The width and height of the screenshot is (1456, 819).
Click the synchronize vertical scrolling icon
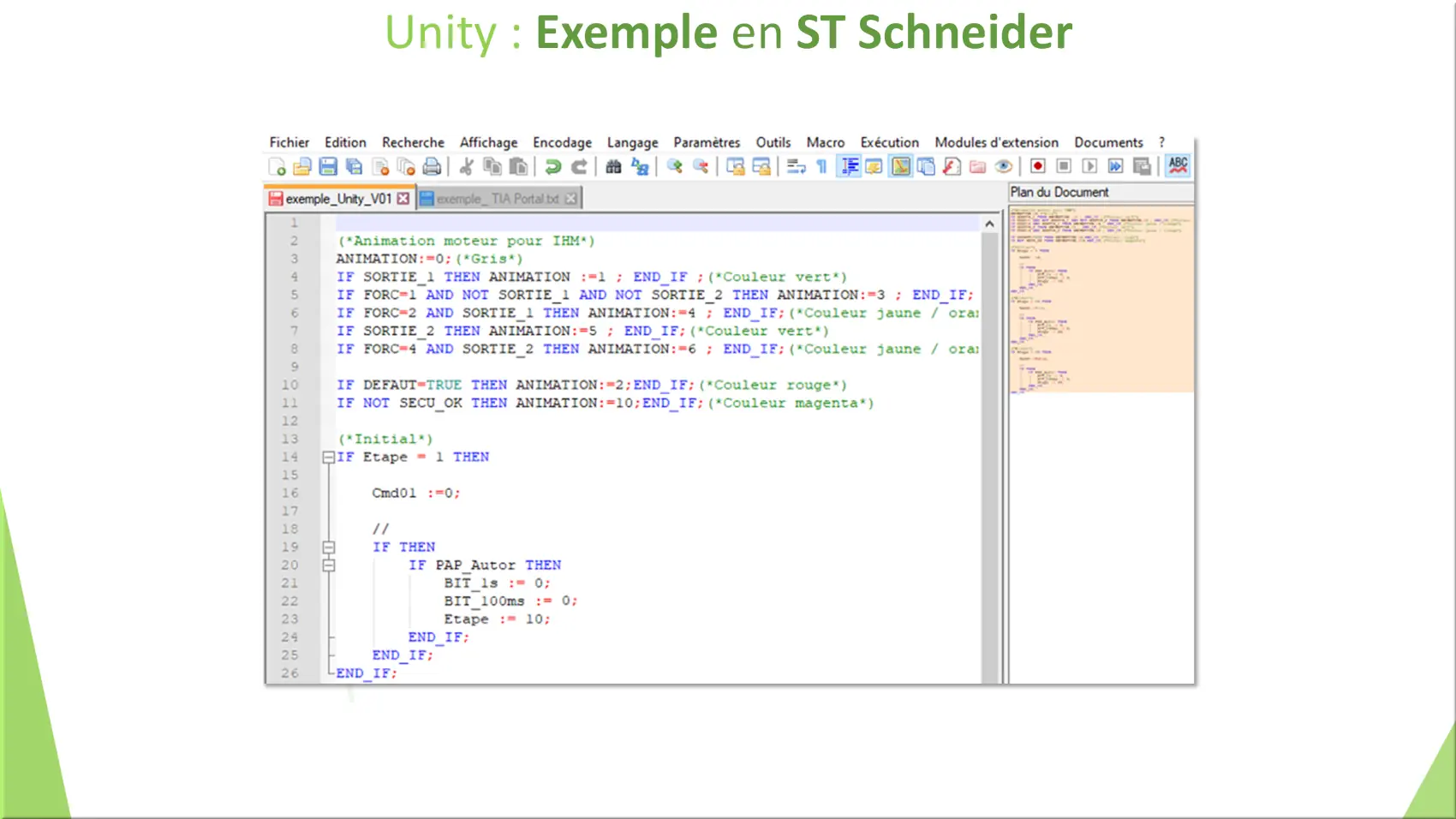[735, 166]
